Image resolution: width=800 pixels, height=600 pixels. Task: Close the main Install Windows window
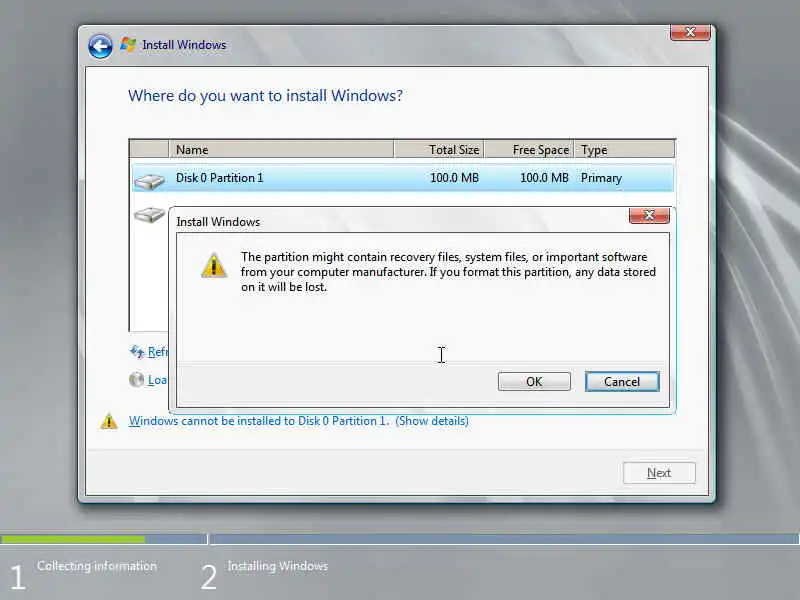coord(690,32)
